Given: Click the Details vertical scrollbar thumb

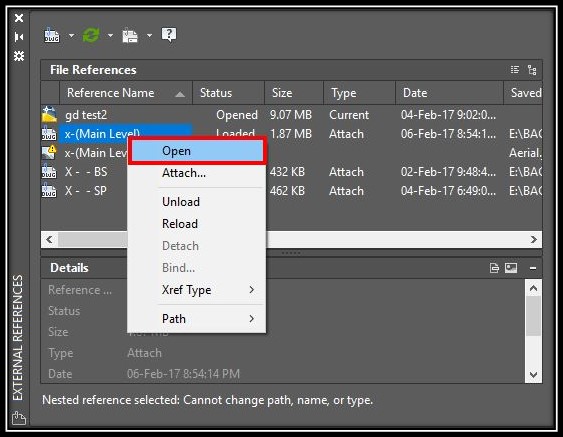Looking at the screenshot, I should [x=534, y=316].
